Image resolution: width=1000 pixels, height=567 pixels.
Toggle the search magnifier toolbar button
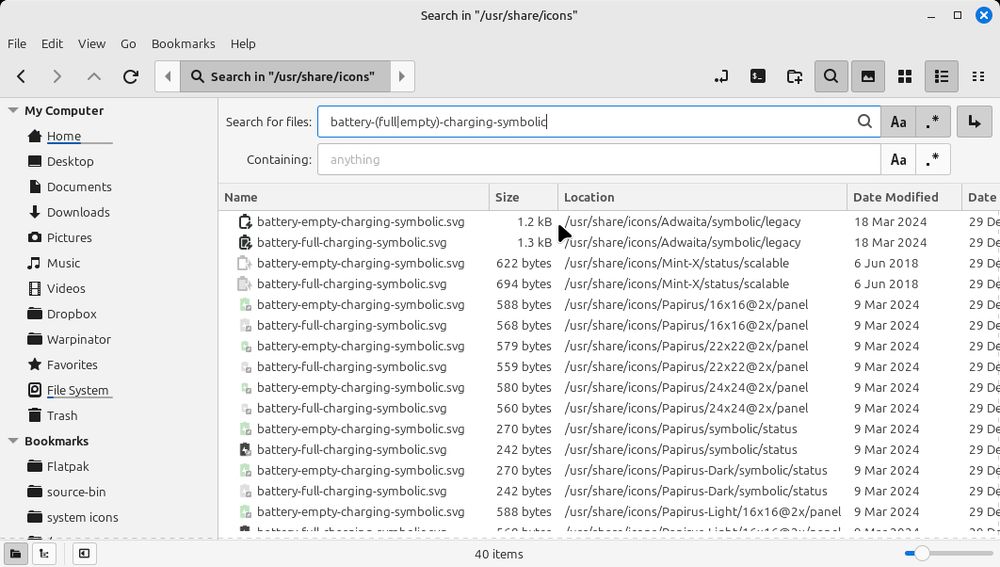tap(831, 77)
